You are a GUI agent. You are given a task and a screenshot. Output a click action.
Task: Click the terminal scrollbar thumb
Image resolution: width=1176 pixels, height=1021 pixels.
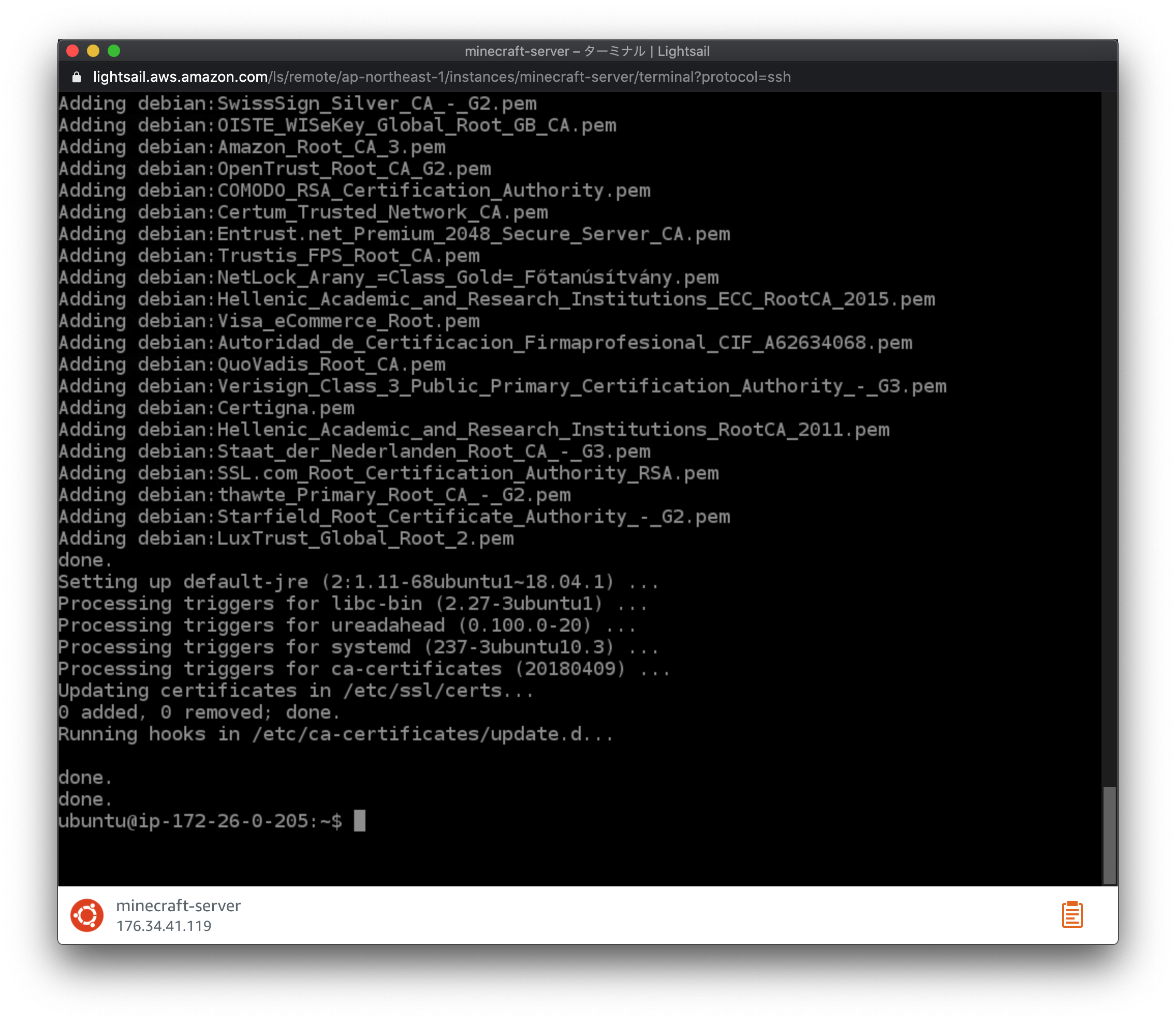point(1108,835)
